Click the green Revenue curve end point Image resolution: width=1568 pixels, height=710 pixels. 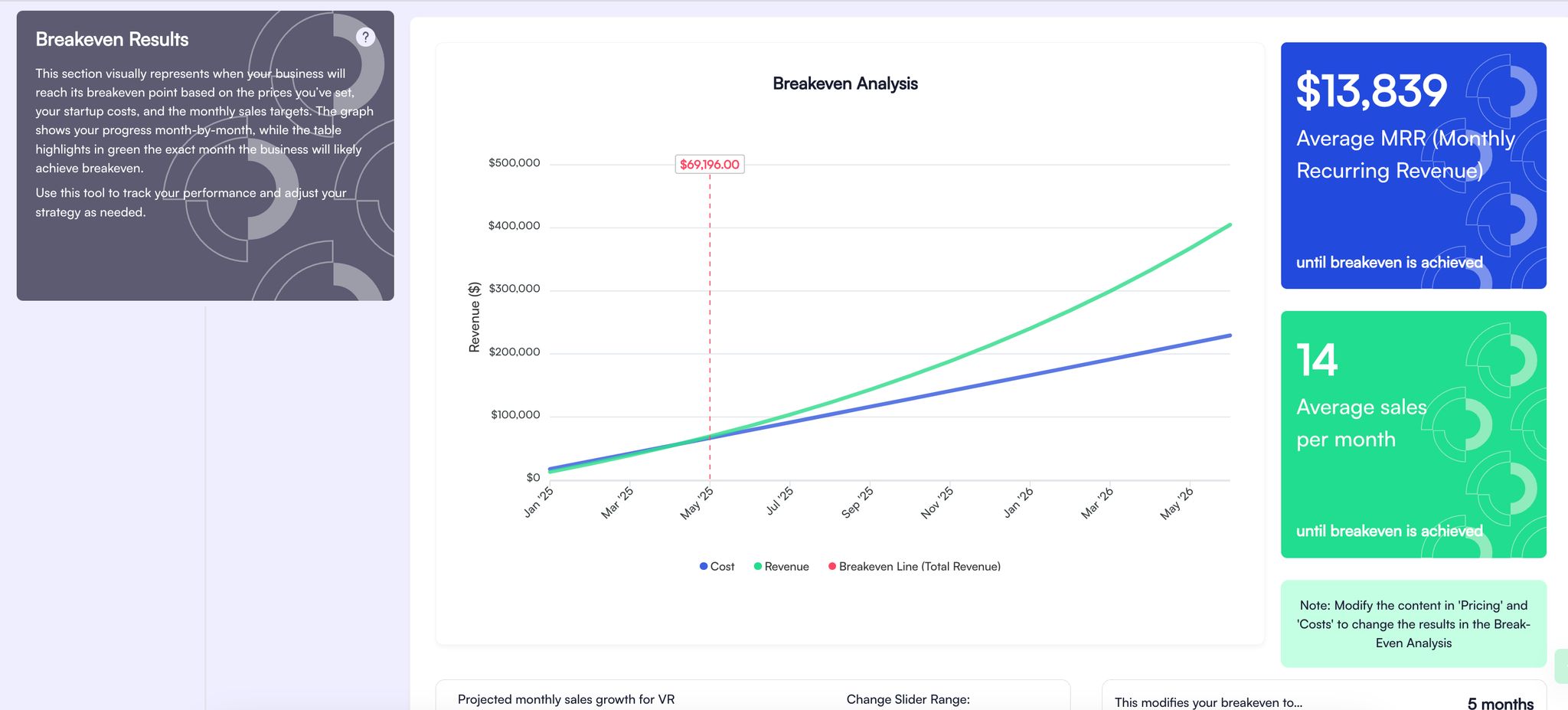tap(1230, 225)
